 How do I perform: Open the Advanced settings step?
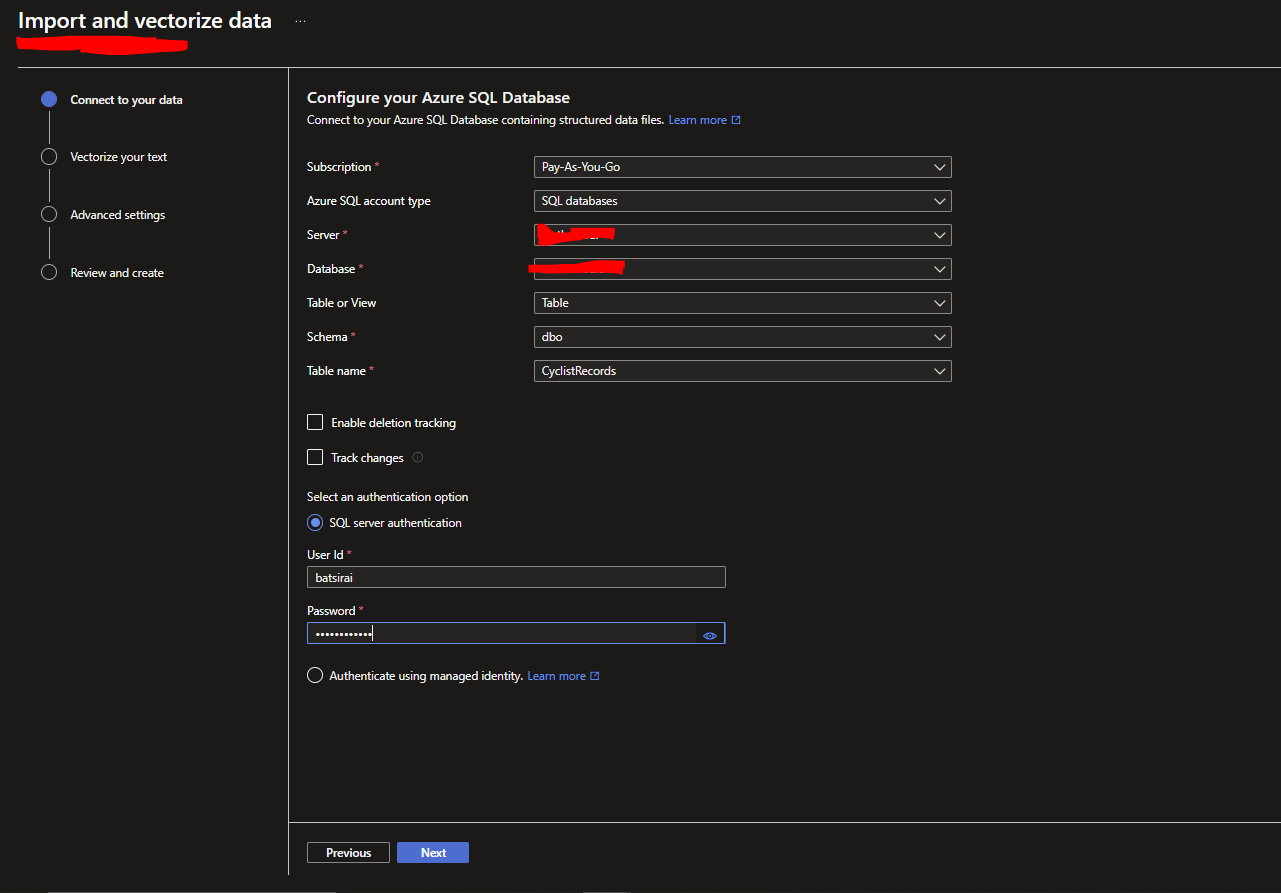[x=118, y=215]
